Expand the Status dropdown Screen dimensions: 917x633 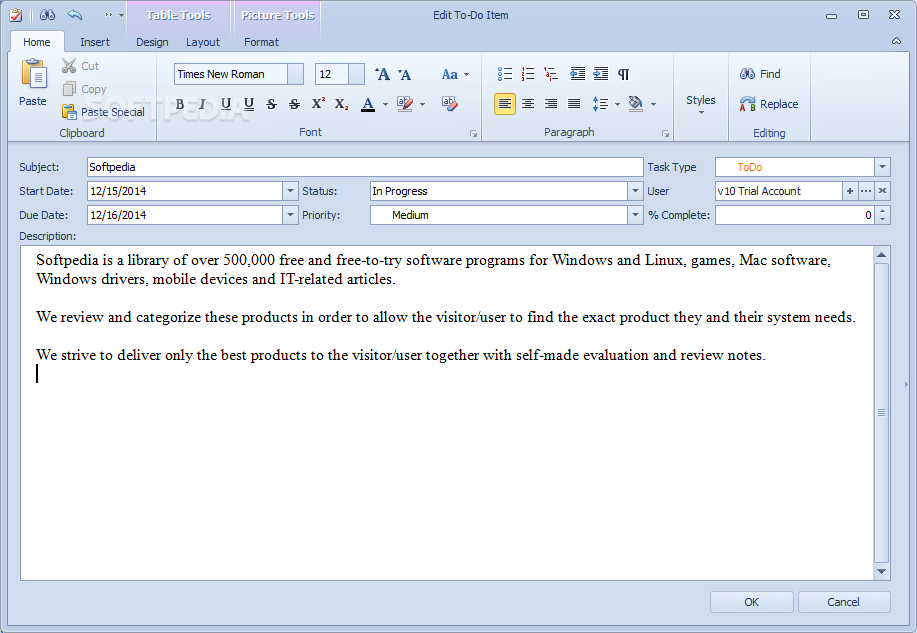(635, 191)
